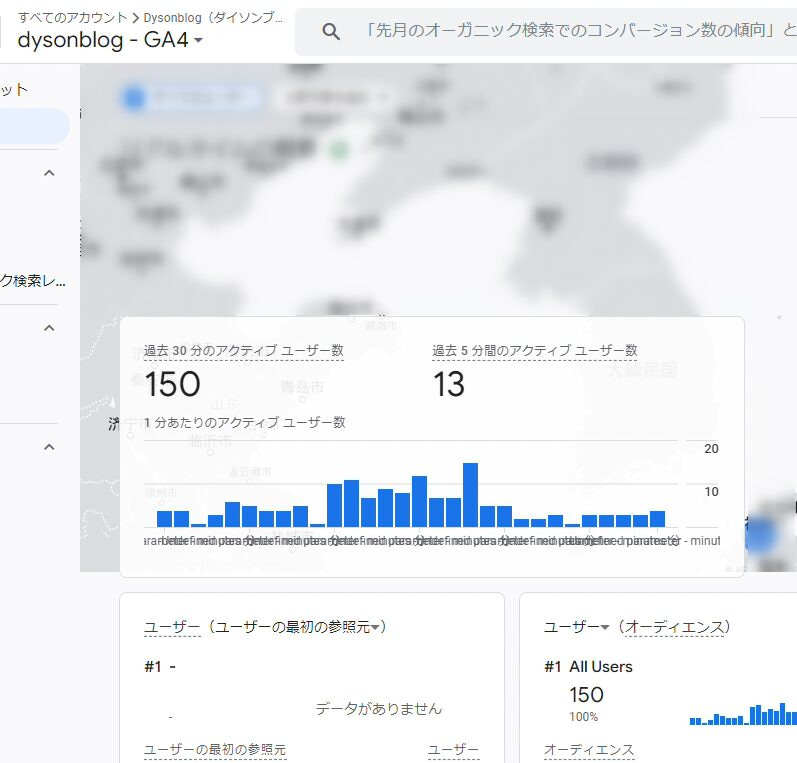Click the 150 active users value
Image resolution: width=797 pixels, height=763 pixels.
[x=172, y=384]
